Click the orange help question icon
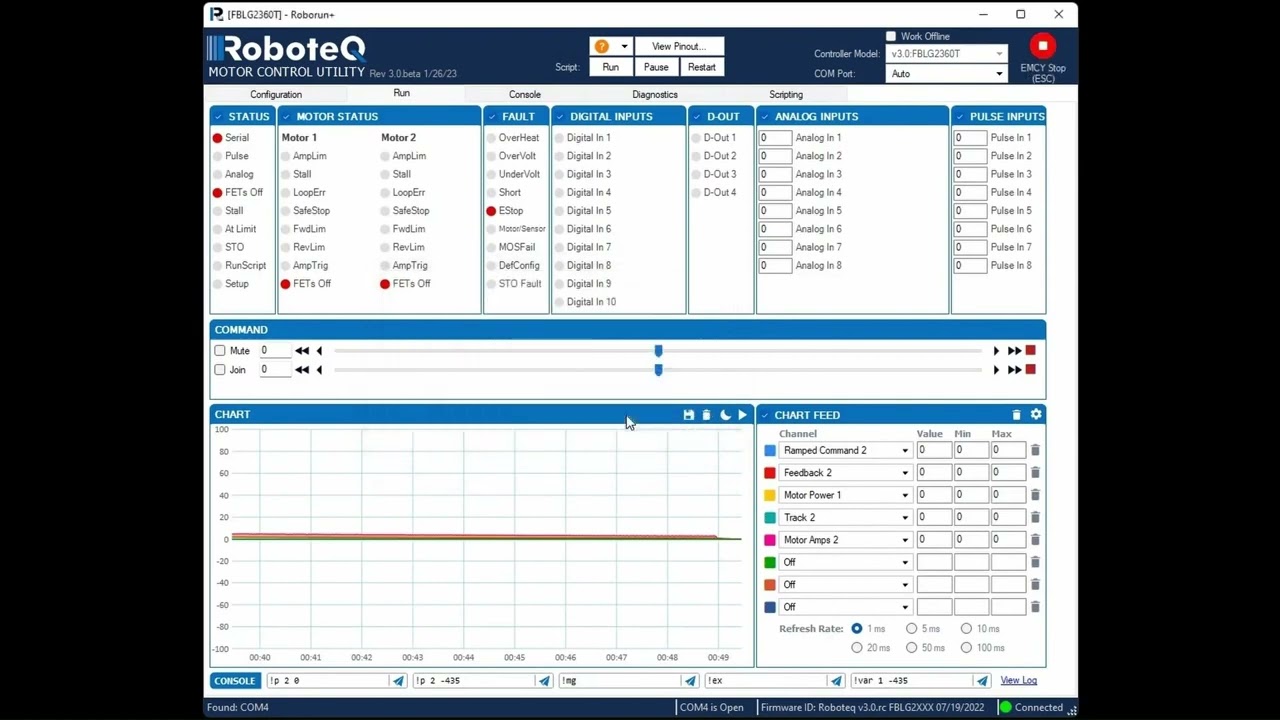1280x720 pixels. [x=601, y=46]
